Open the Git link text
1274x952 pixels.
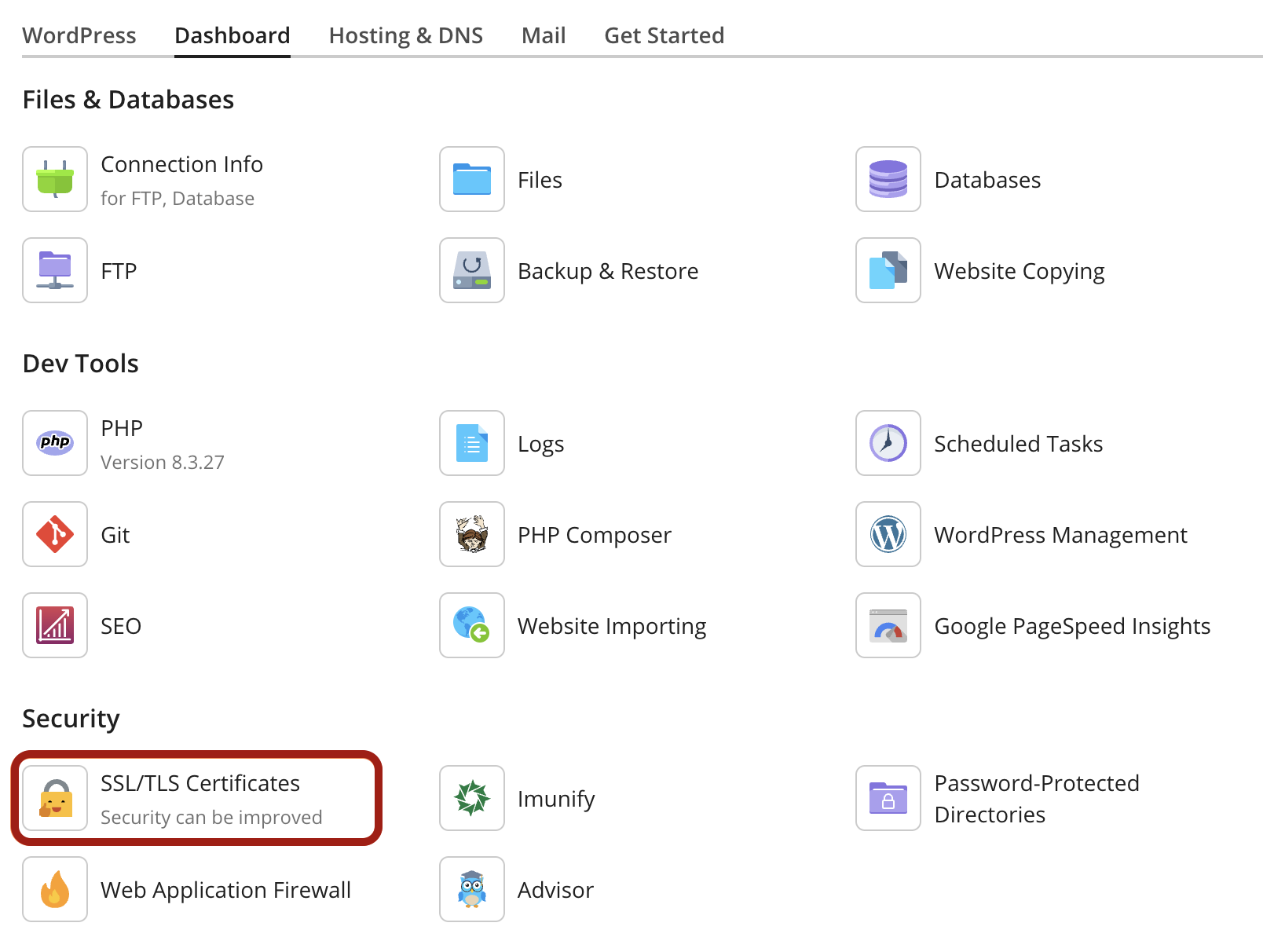(115, 535)
